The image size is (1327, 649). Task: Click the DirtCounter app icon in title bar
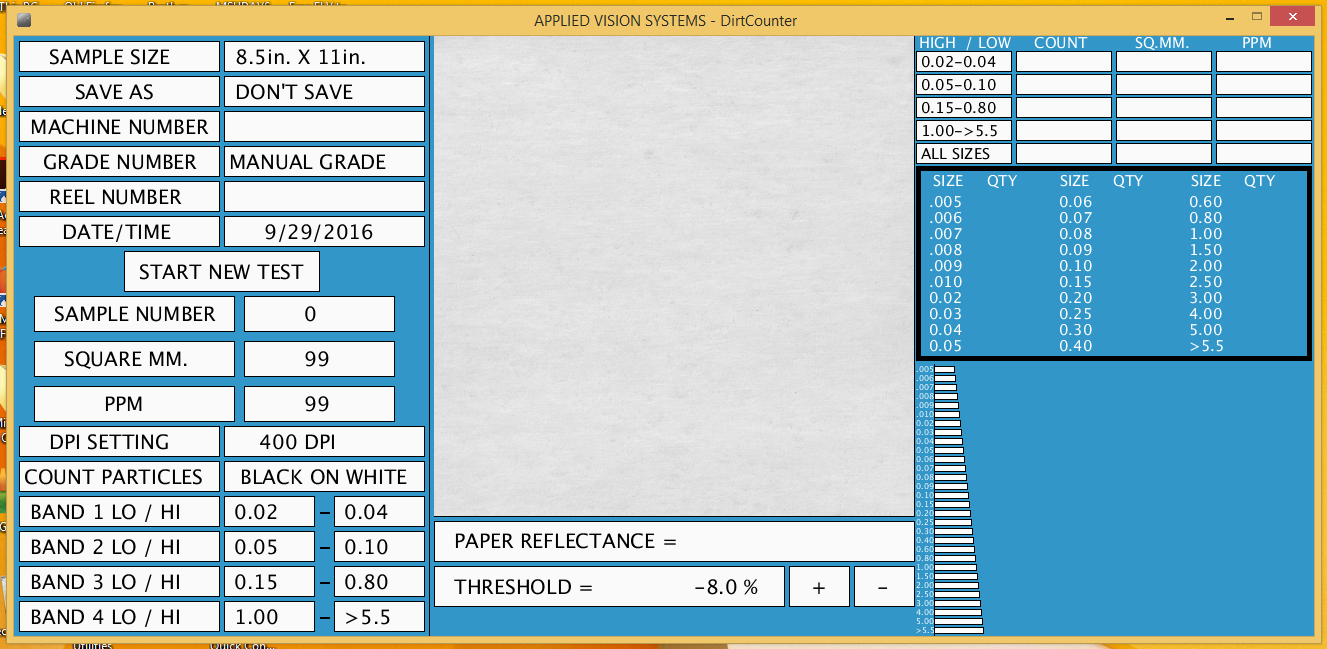click(x=25, y=20)
